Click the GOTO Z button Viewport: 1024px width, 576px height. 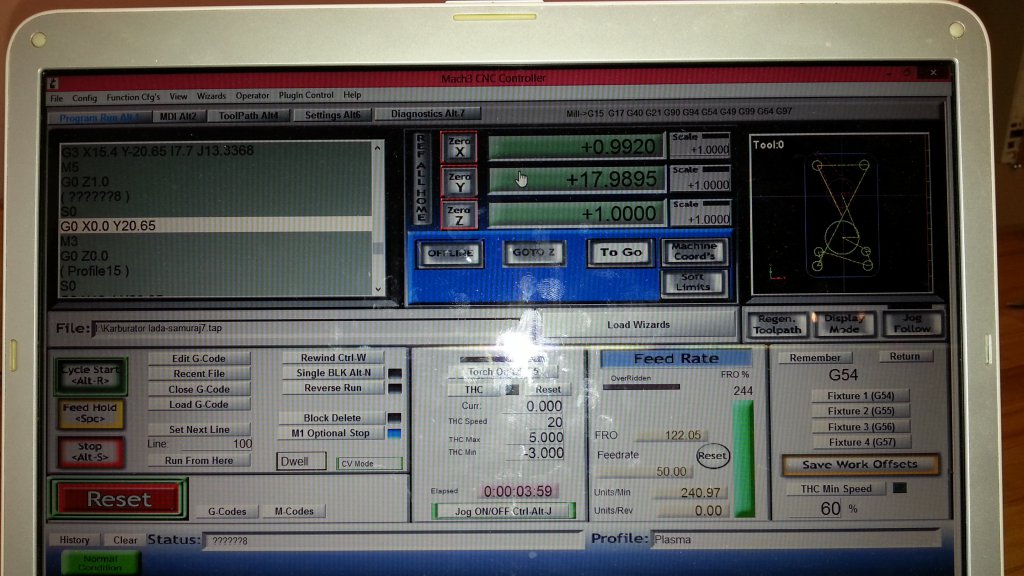[x=534, y=253]
